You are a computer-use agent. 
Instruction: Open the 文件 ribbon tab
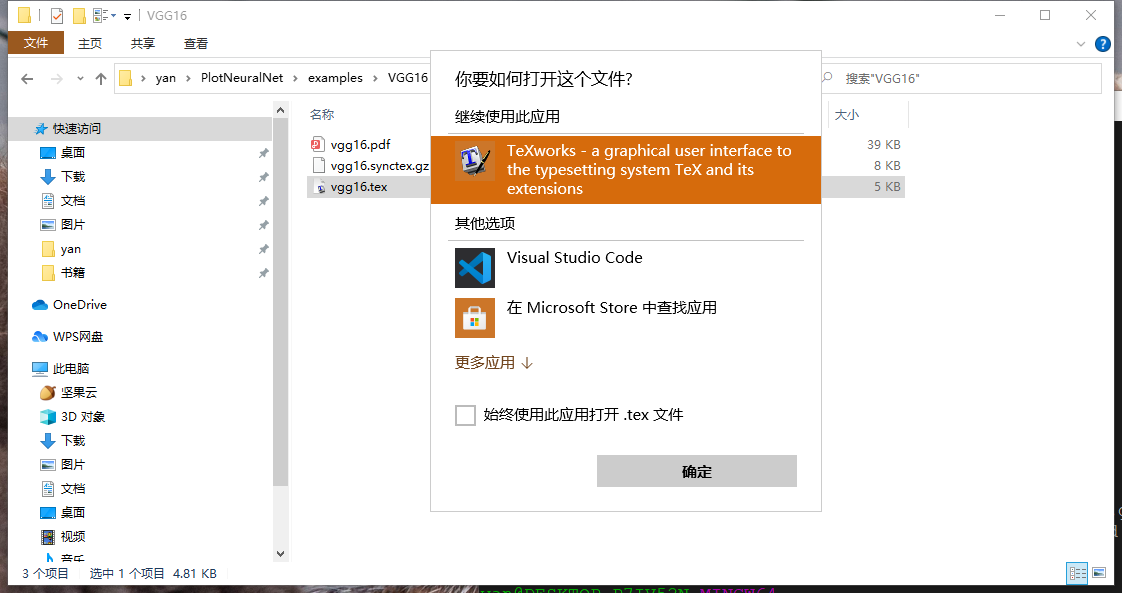pyautogui.click(x=36, y=43)
